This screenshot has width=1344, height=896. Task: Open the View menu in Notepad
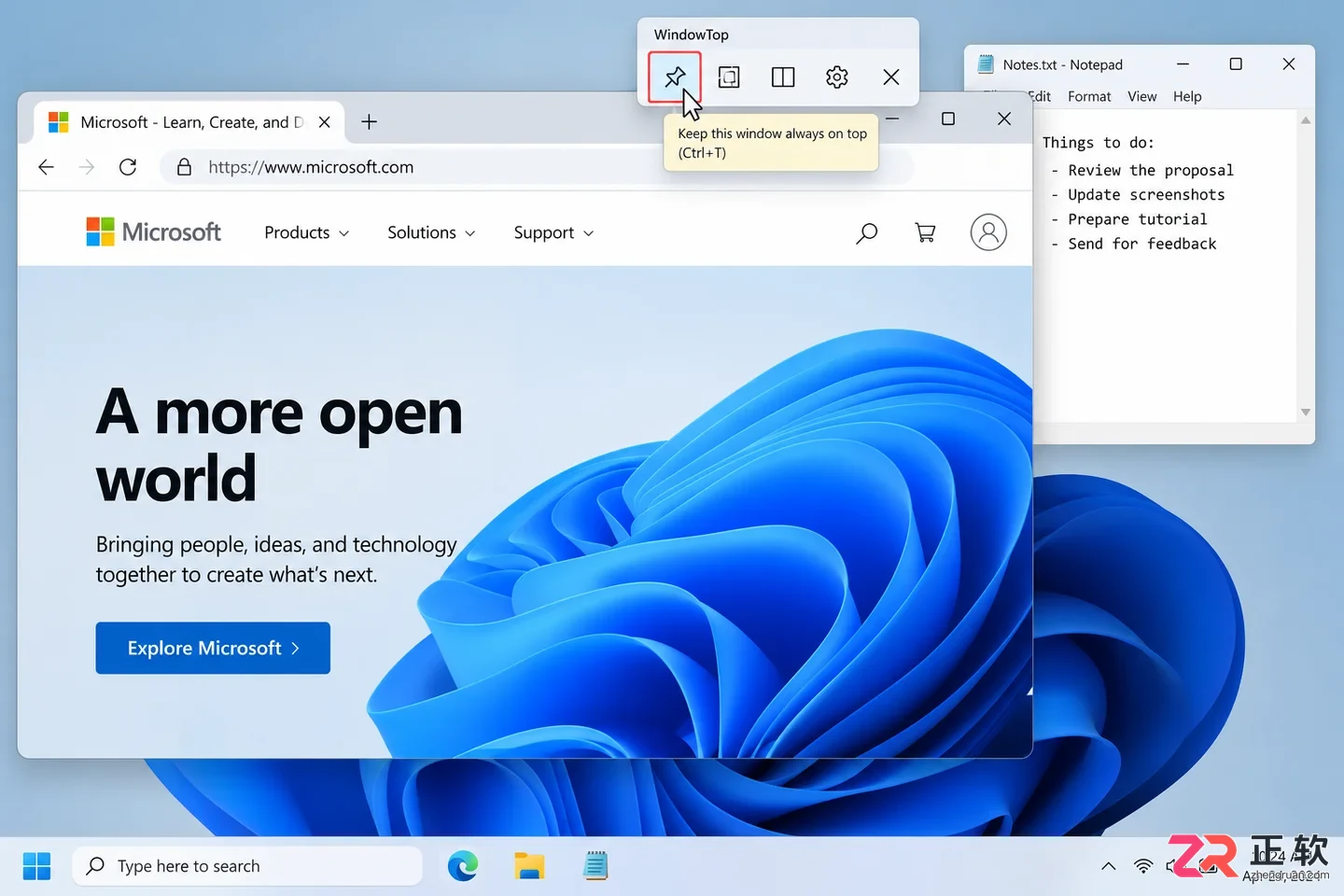pyautogui.click(x=1141, y=96)
